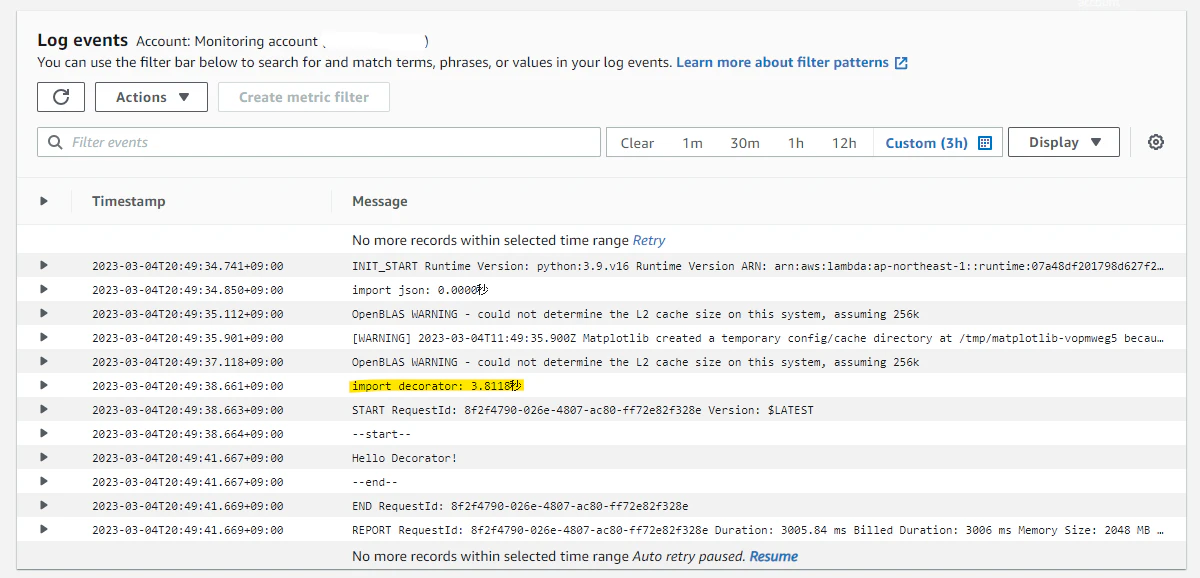This screenshot has height=578, width=1200.
Task: Click the INIT_START Runtime Version message text
Action: click(x=758, y=266)
